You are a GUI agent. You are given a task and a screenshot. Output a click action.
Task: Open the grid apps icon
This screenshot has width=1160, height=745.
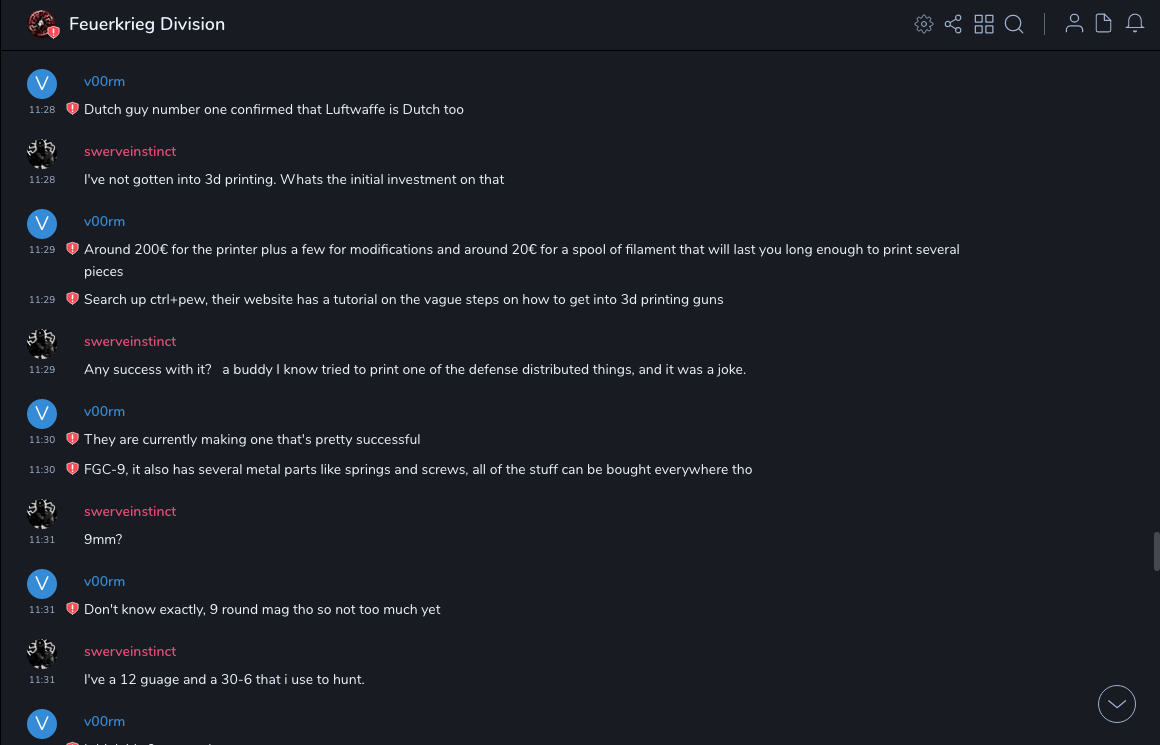984,24
